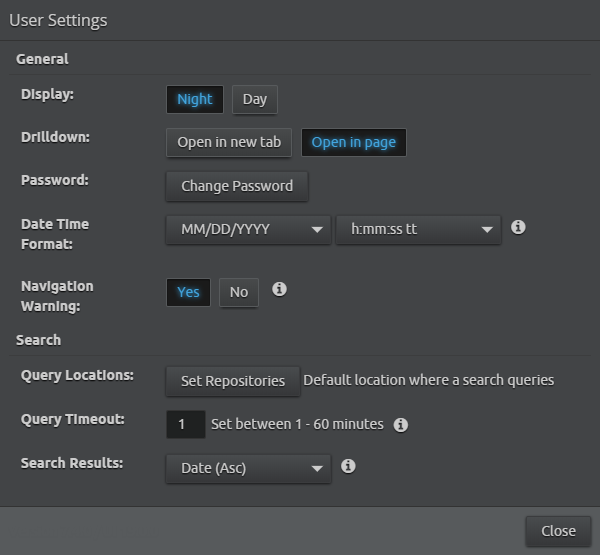The width and height of the screenshot is (600, 555).
Task: Click the Set Repositories button
Action: 233,381
